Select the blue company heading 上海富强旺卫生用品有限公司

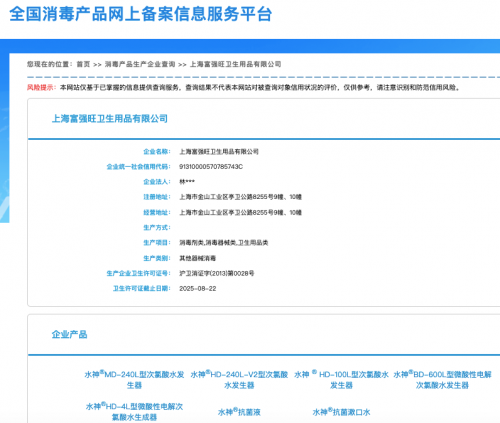pos(110,118)
